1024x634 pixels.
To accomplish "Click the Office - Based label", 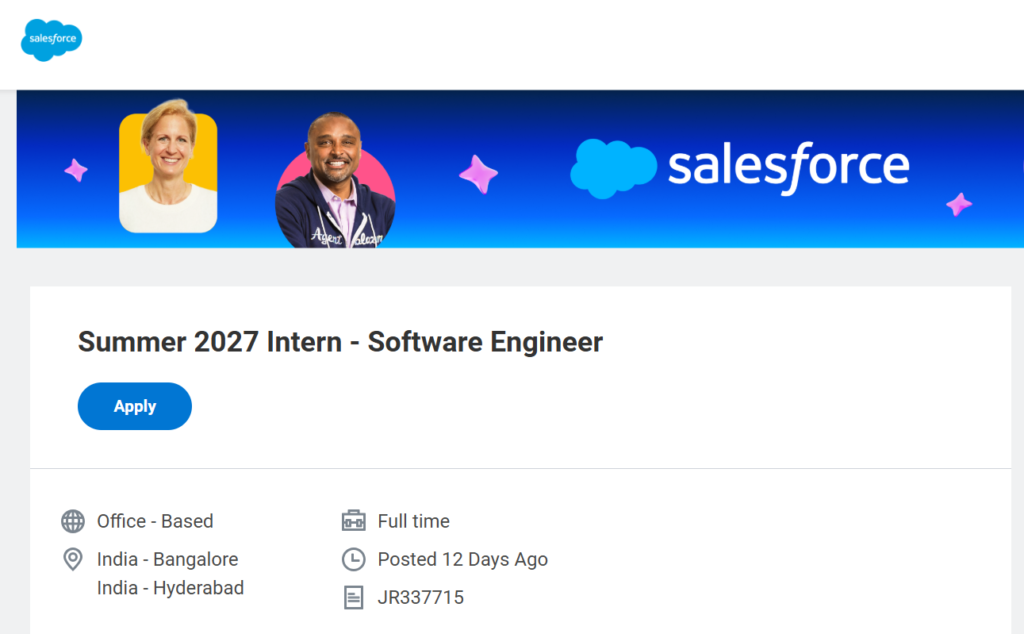I will click(x=155, y=522).
